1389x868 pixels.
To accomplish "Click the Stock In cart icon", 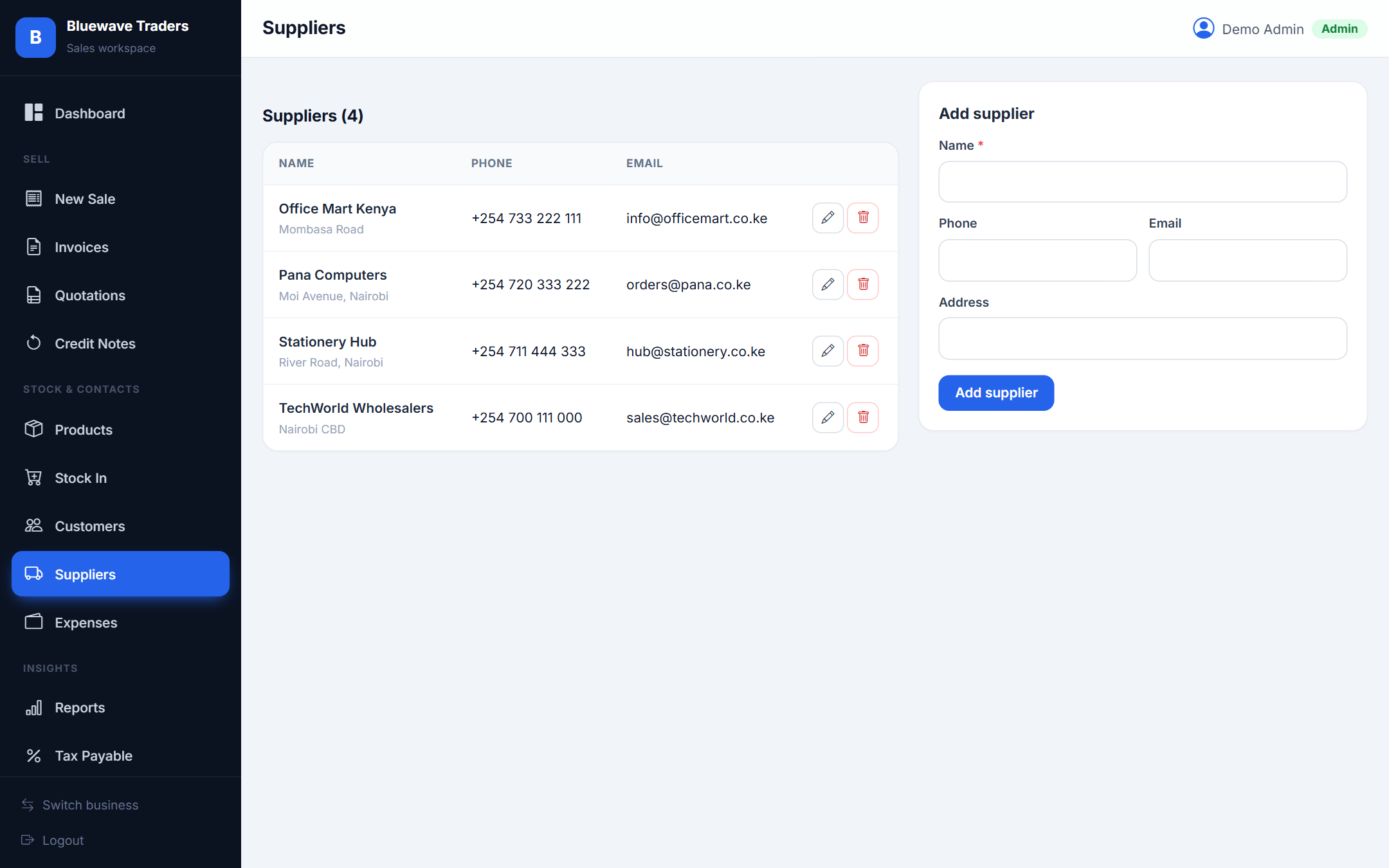I will click(x=33, y=478).
